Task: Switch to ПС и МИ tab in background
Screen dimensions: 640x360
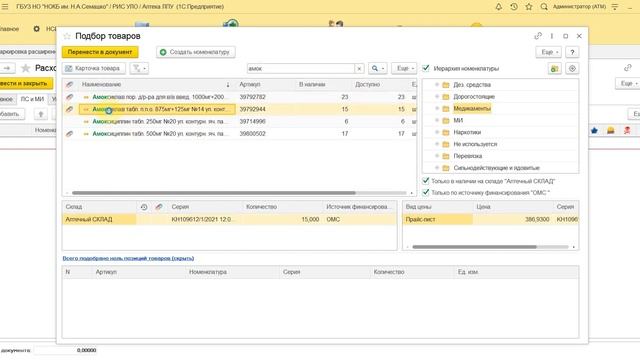Action: point(32,99)
